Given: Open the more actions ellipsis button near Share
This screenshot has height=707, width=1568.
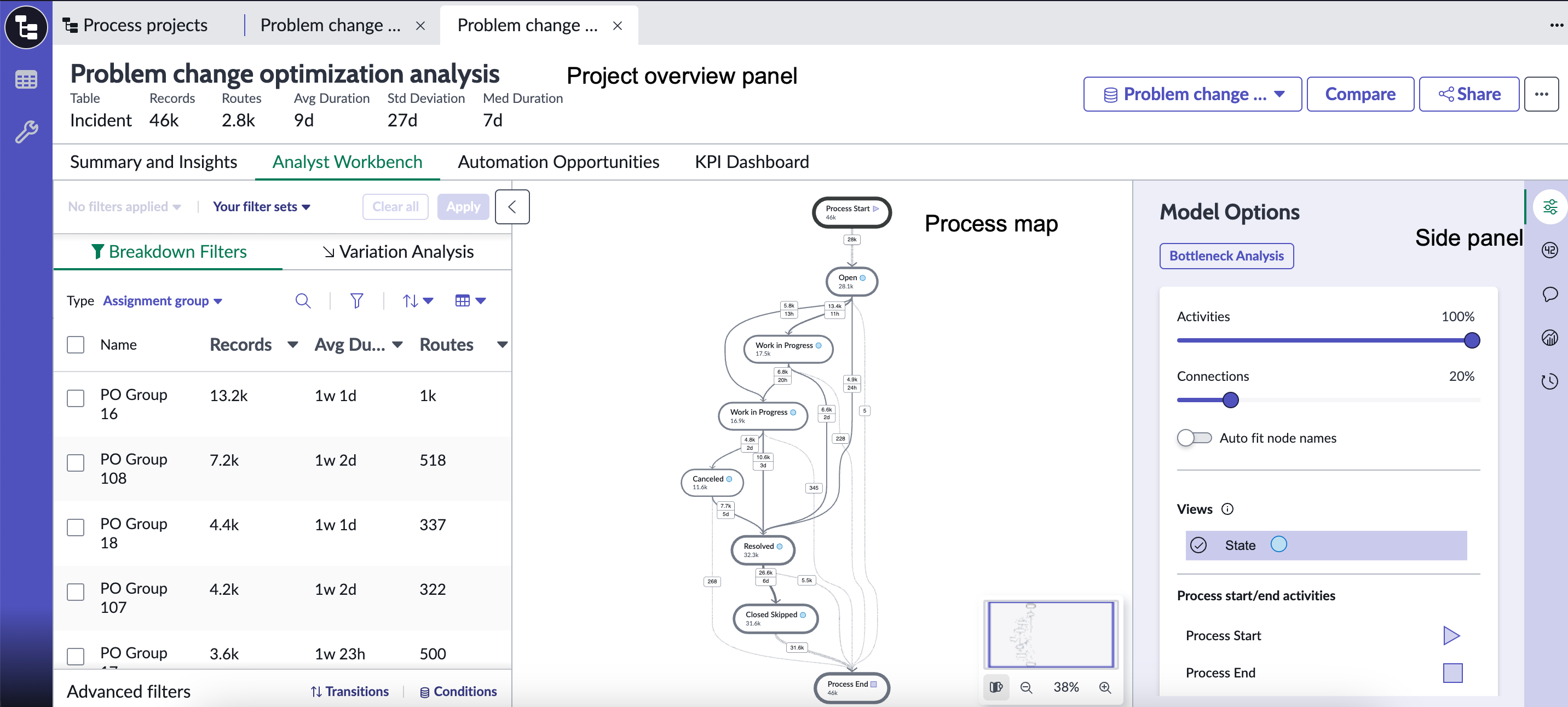Looking at the screenshot, I should (1541, 94).
